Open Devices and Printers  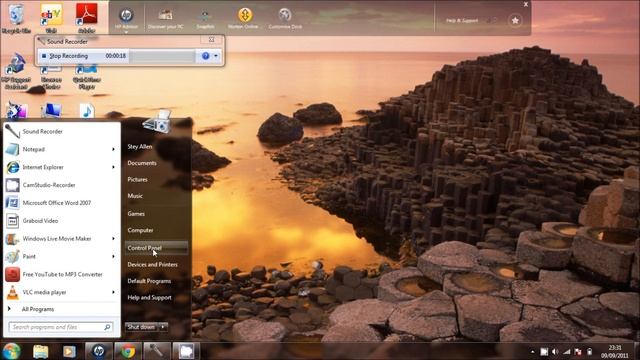coord(152,264)
